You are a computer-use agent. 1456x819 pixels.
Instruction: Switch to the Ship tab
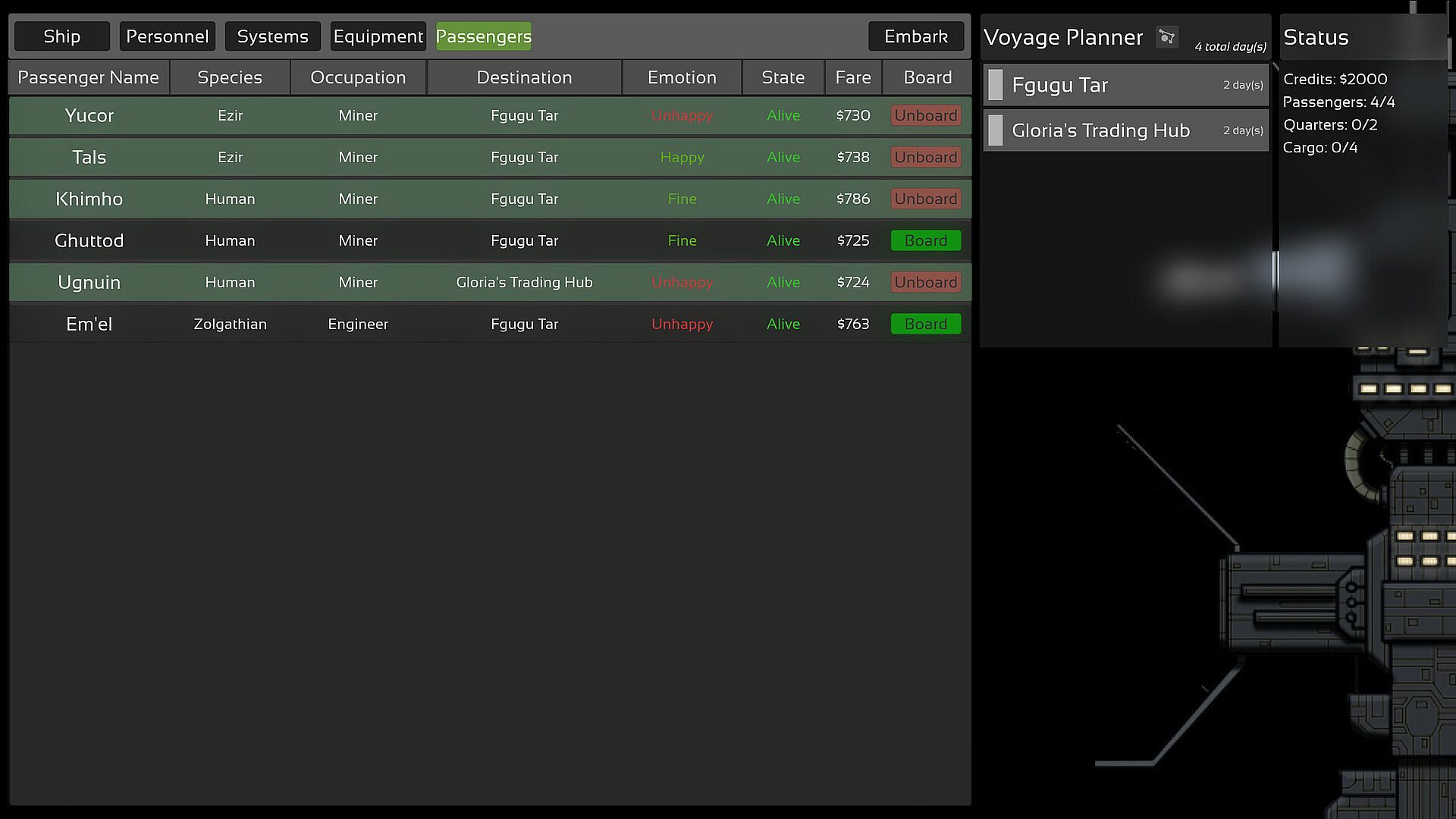point(61,36)
